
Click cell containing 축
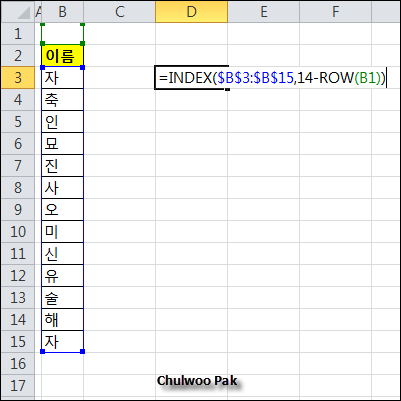[x=62, y=100]
